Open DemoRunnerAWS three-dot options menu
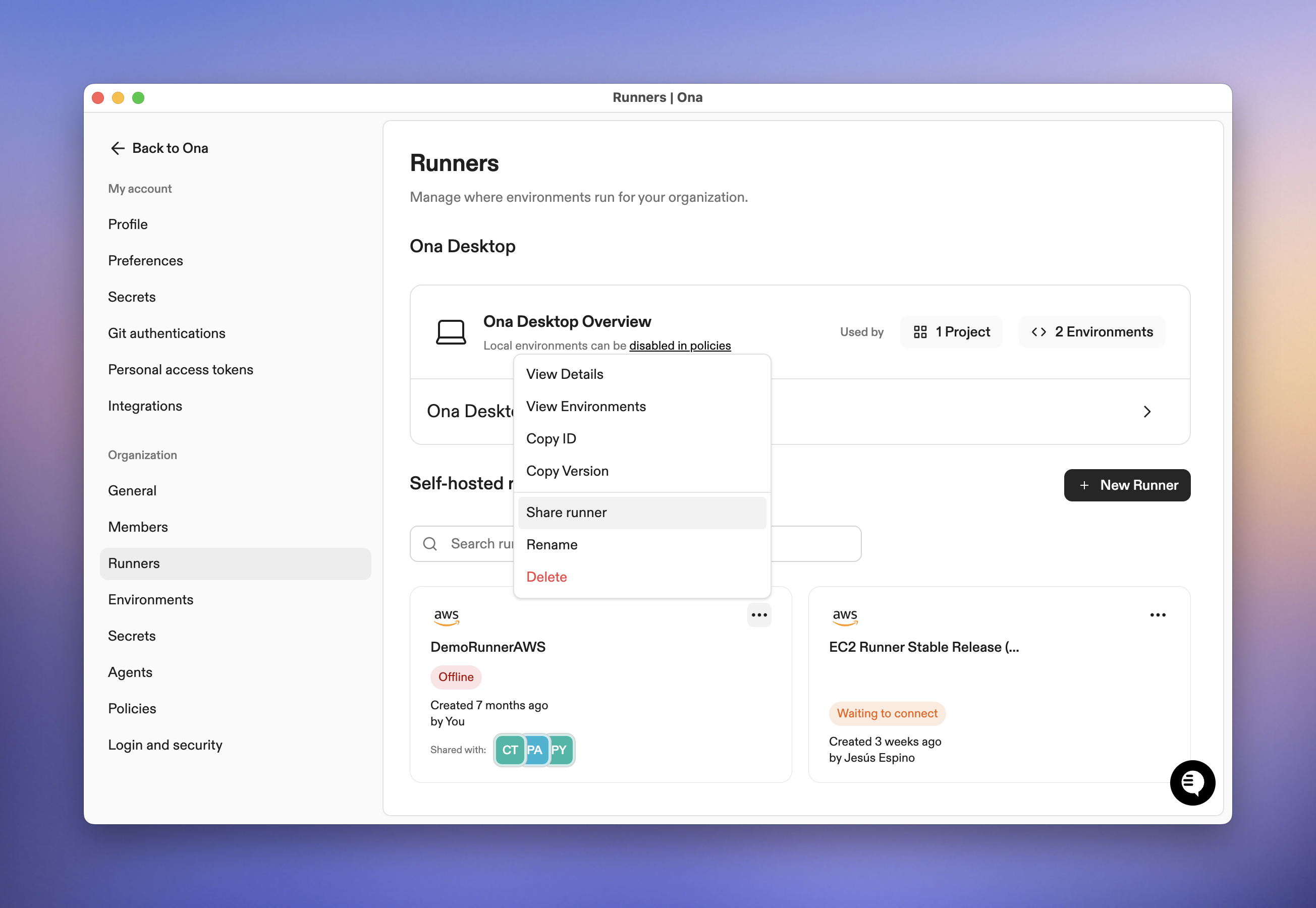Viewport: 1316px width, 908px height. pyautogui.click(x=758, y=615)
